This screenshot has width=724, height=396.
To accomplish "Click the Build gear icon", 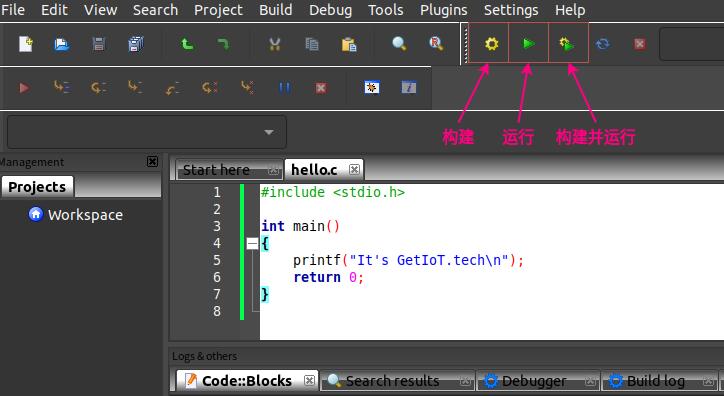I will coord(491,44).
